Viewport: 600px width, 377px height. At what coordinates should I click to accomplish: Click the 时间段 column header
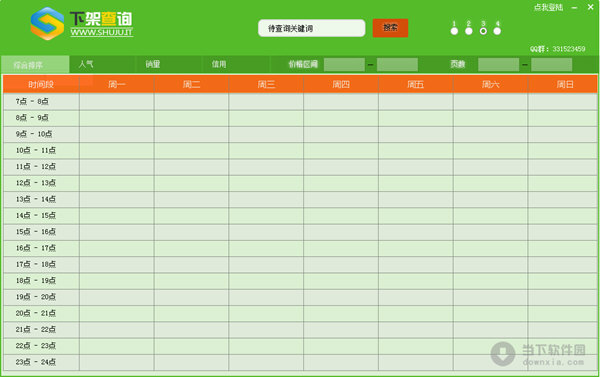pos(41,84)
